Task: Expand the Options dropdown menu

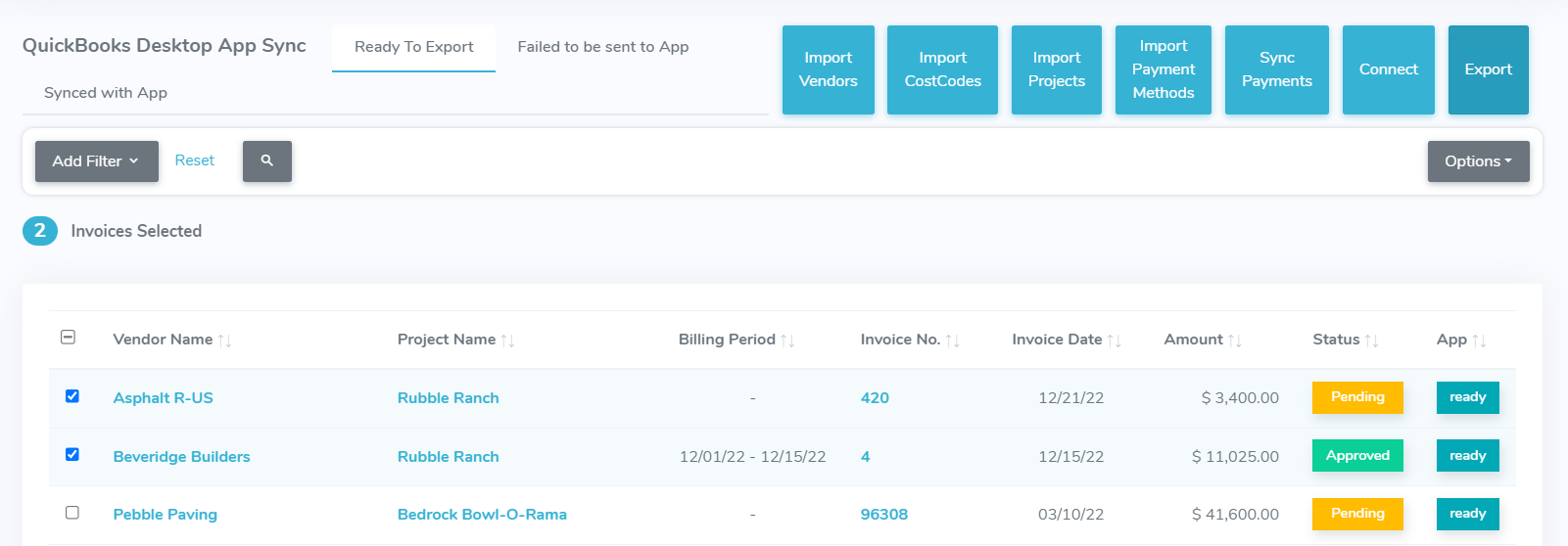Action: 1478,161
